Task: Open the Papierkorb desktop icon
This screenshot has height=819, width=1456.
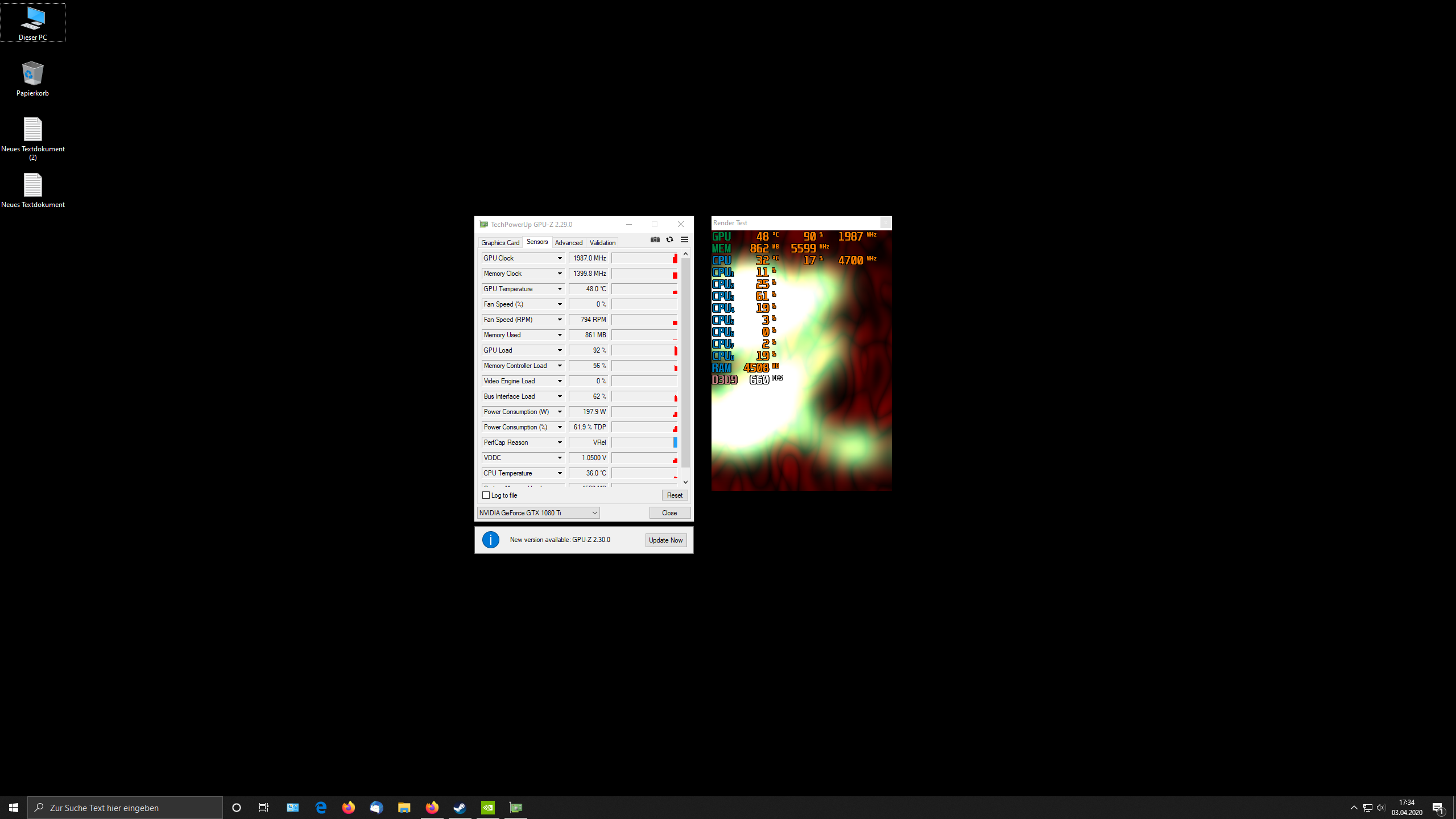Action: [x=32, y=78]
